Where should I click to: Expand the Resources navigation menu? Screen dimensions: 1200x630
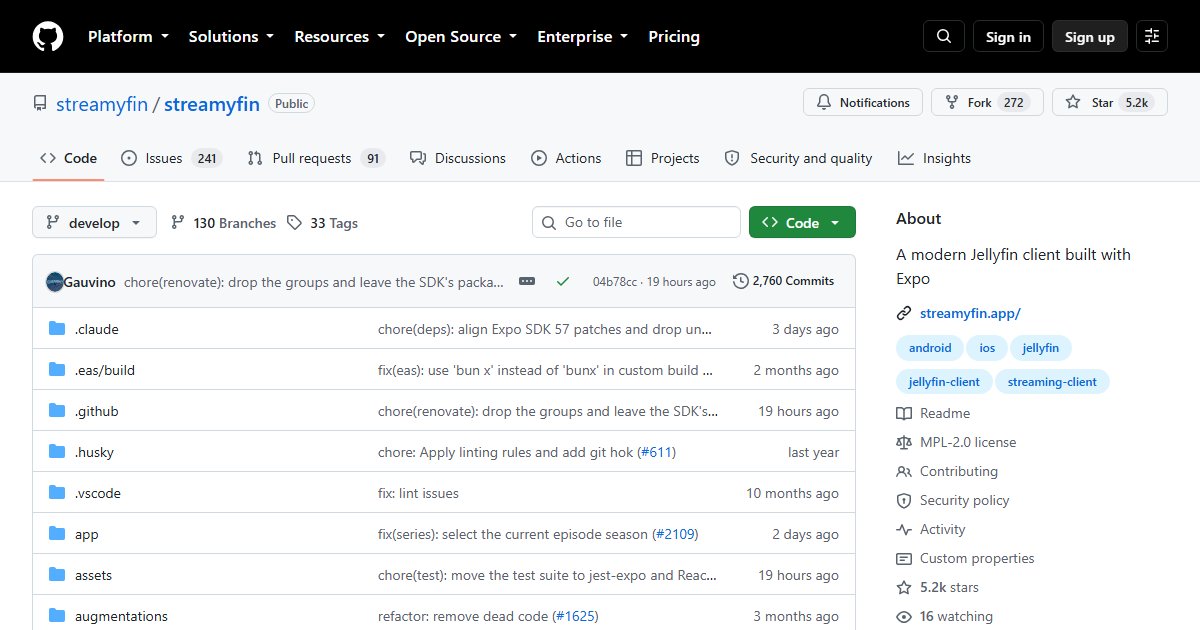(x=339, y=37)
